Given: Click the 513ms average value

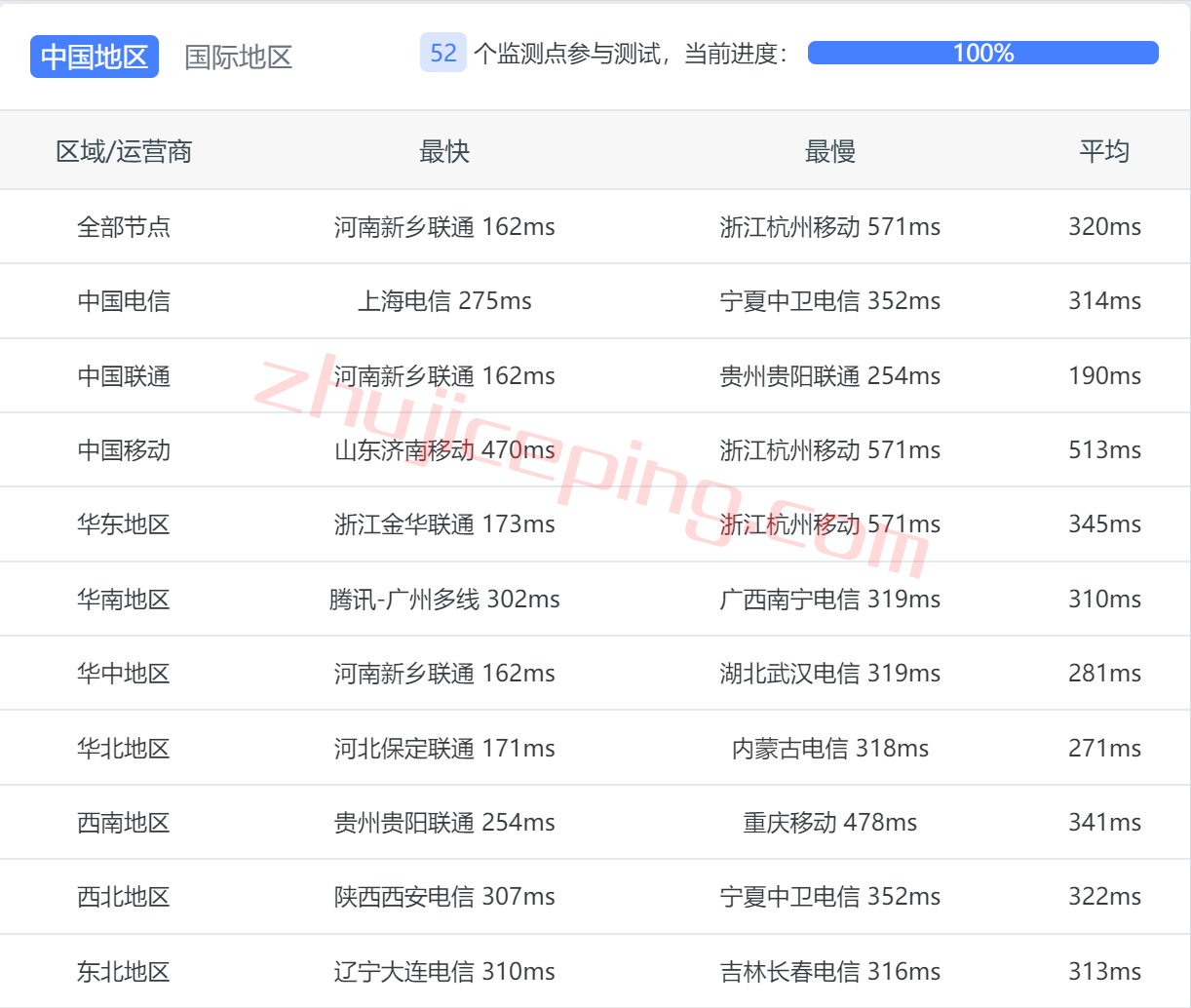Looking at the screenshot, I should (1104, 449).
